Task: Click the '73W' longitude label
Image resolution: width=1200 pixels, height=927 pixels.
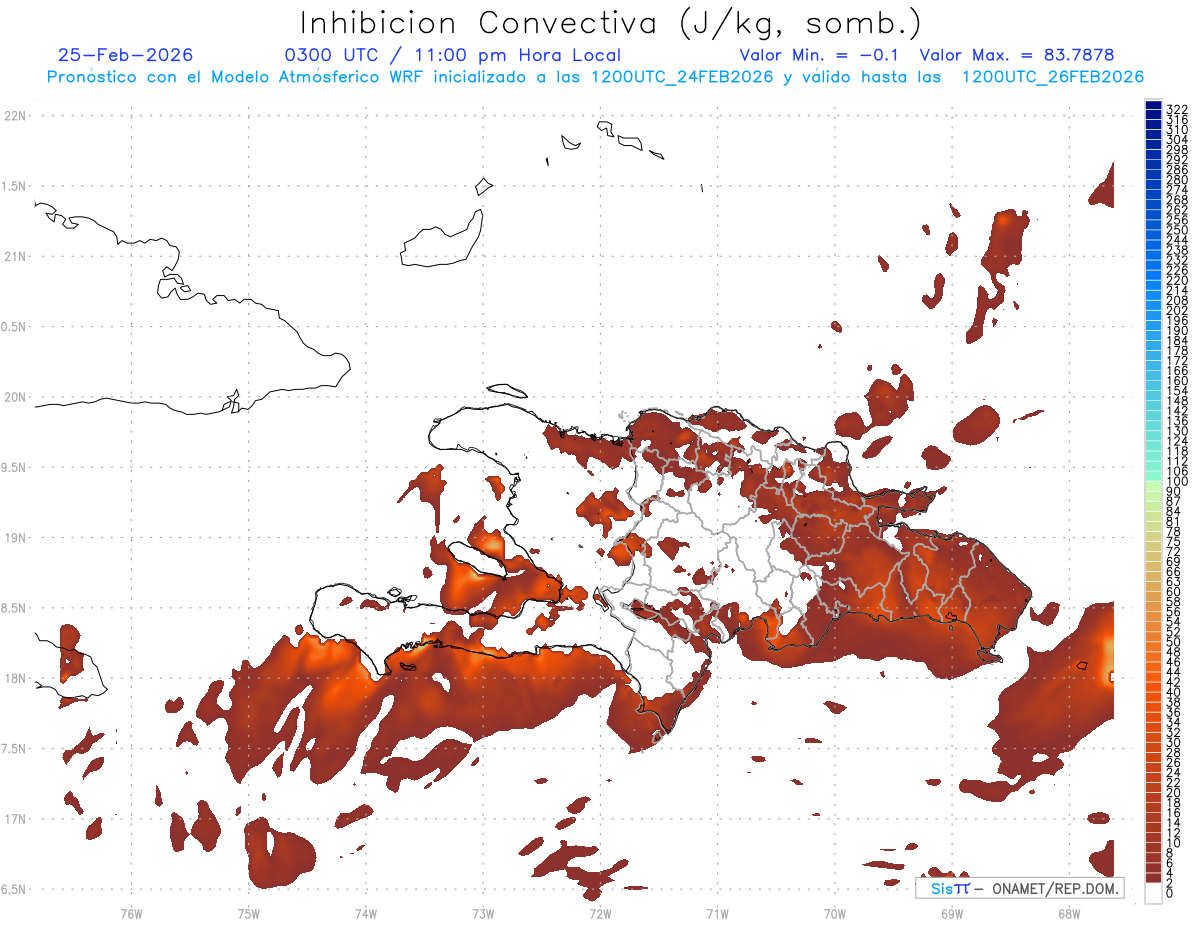Action: [483, 913]
